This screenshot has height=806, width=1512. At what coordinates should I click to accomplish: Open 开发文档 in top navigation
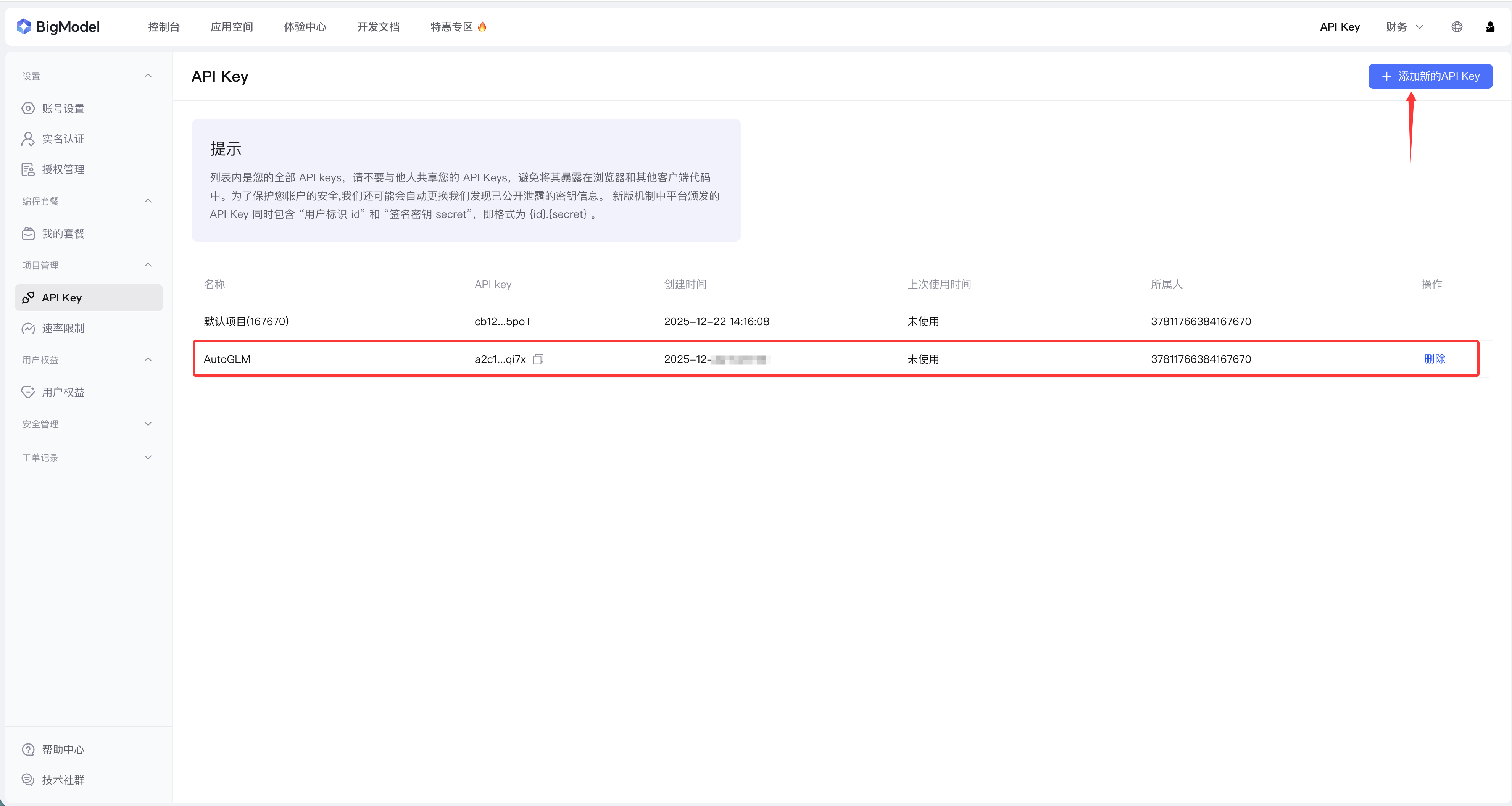coord(378,26)
